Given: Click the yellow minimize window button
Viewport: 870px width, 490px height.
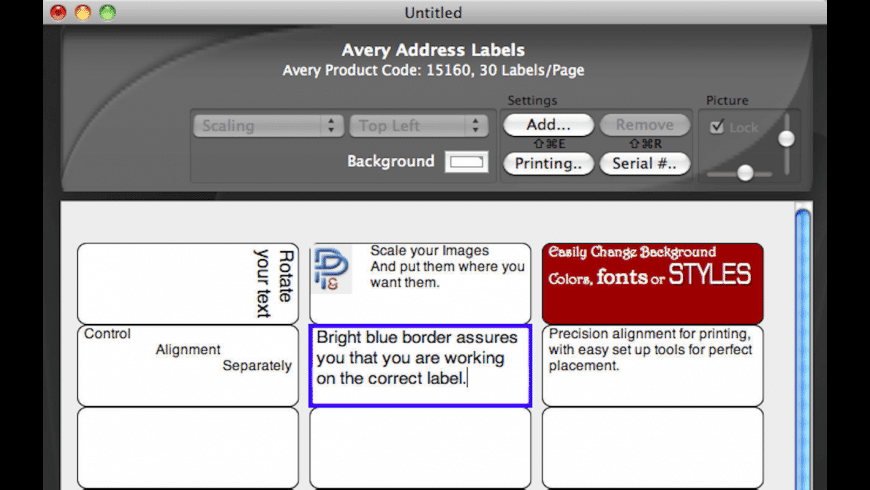Looking at the screenshot, I should click(83, 12).
